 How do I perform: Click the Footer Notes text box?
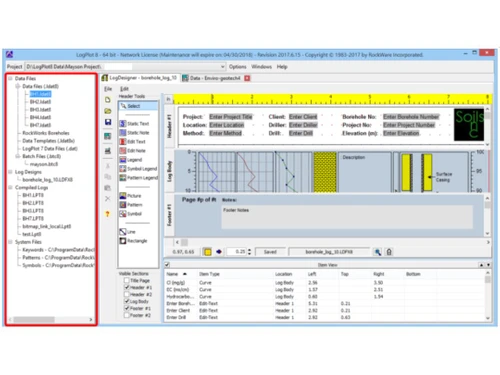click(347, 217)
